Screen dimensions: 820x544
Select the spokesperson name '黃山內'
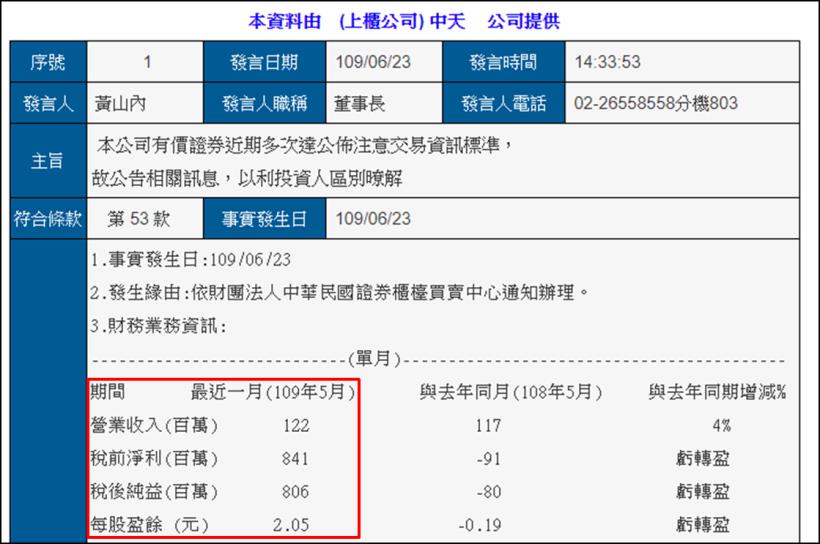[120, 103]
